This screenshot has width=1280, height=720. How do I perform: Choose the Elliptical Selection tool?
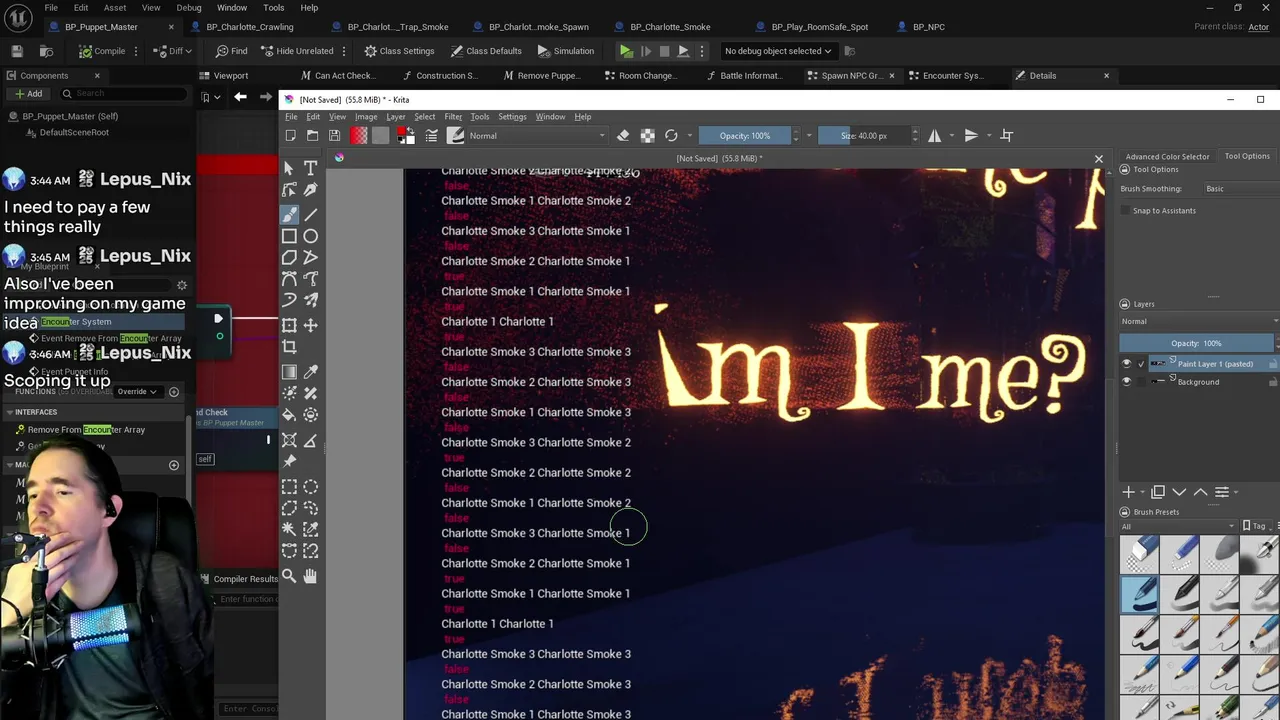311,487
